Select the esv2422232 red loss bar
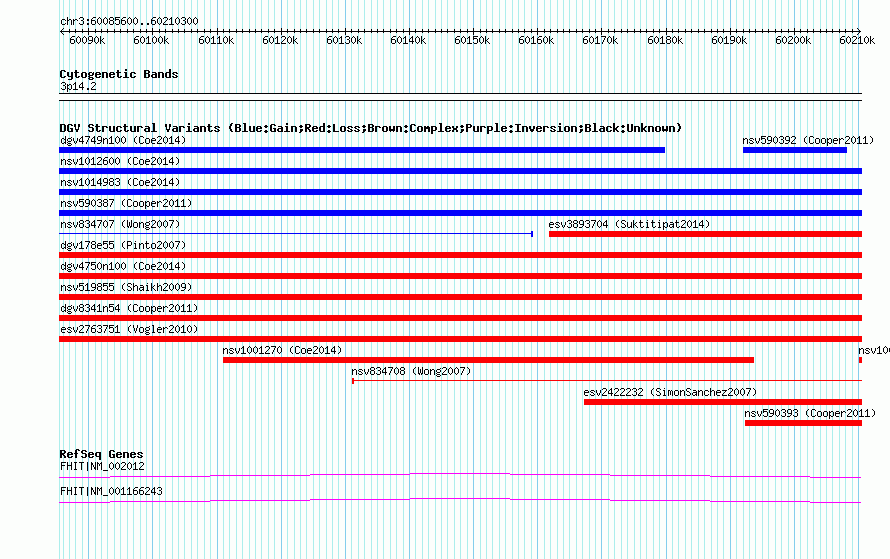Screen dimensions: 890x559 (723, 402)
